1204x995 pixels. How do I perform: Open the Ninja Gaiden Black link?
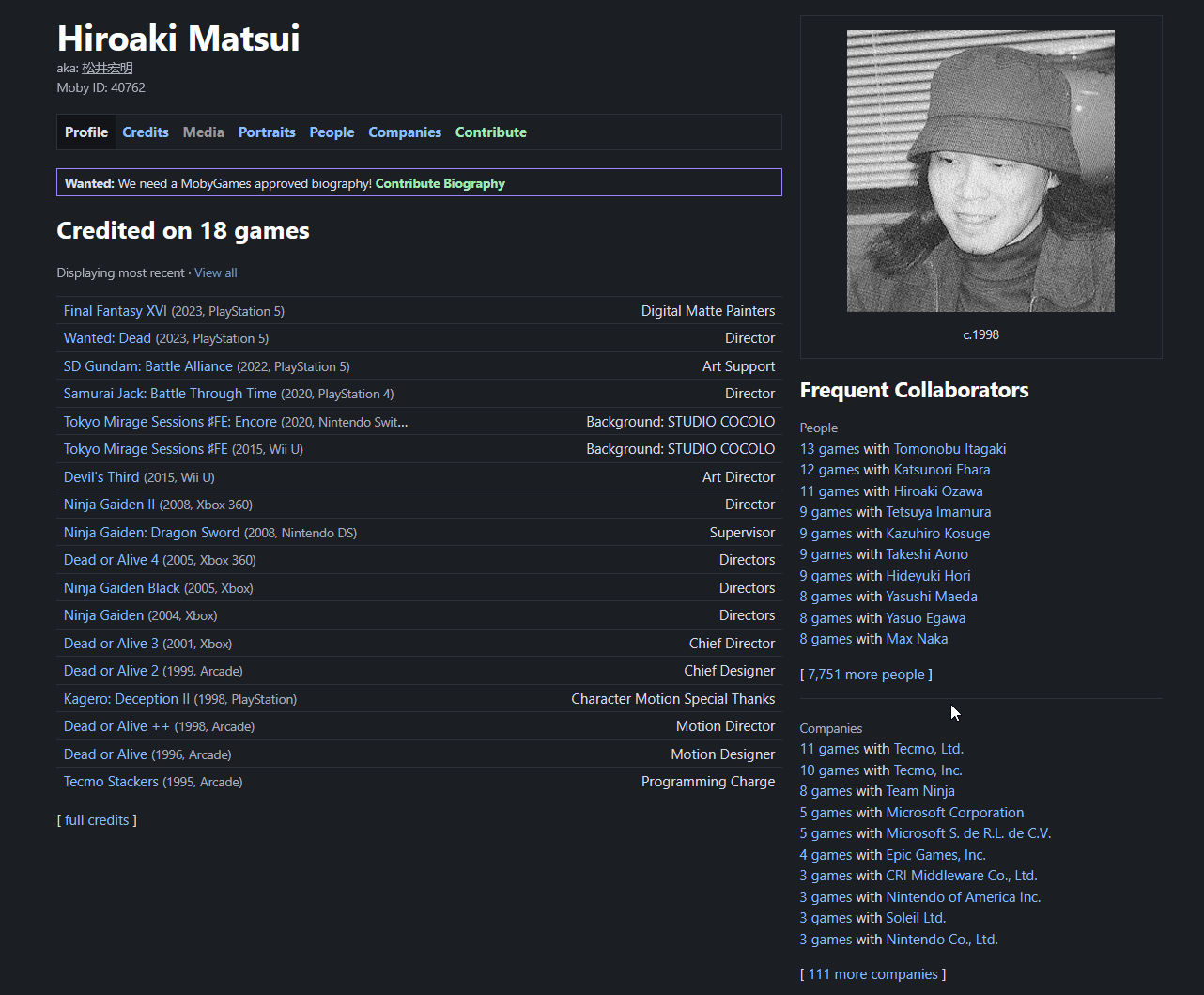click(x=122, y=588)
